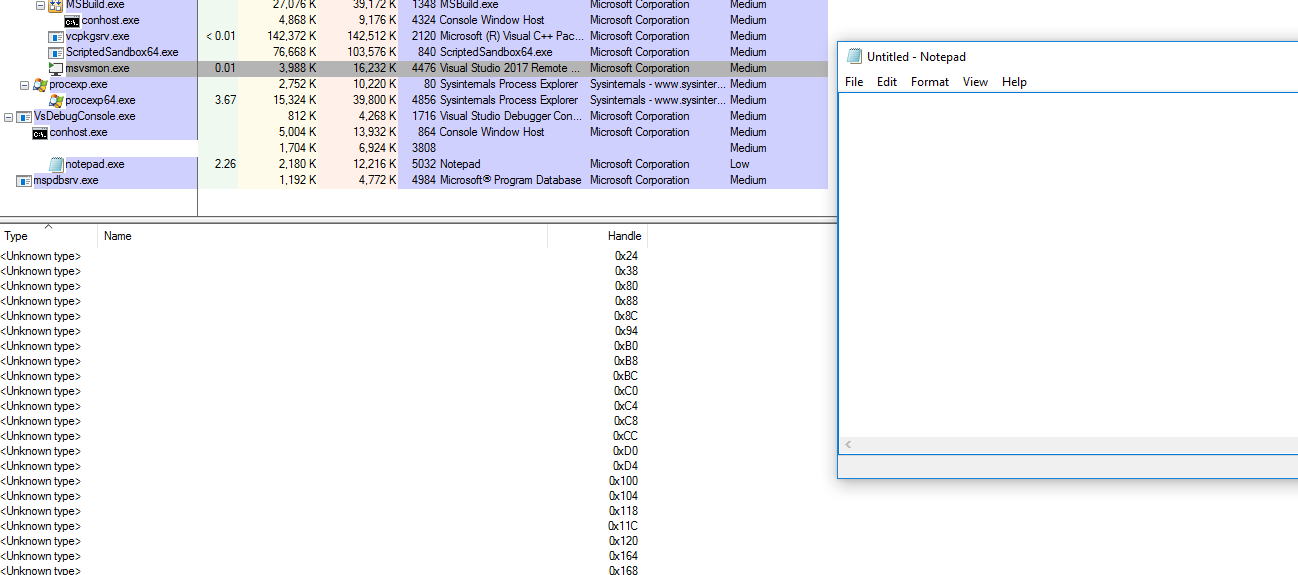Image resolution: width=1298 pixels, height=575 pixels.
Task: Click conhost.exe console icon under VsDebugConsole.exe
Action: (x=40, y=132)
